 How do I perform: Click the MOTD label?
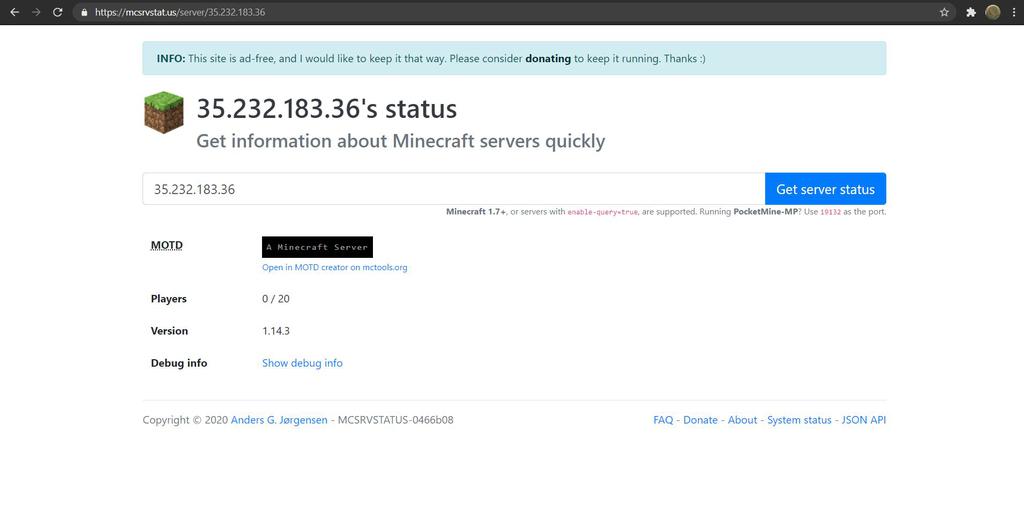pos(167,246)
